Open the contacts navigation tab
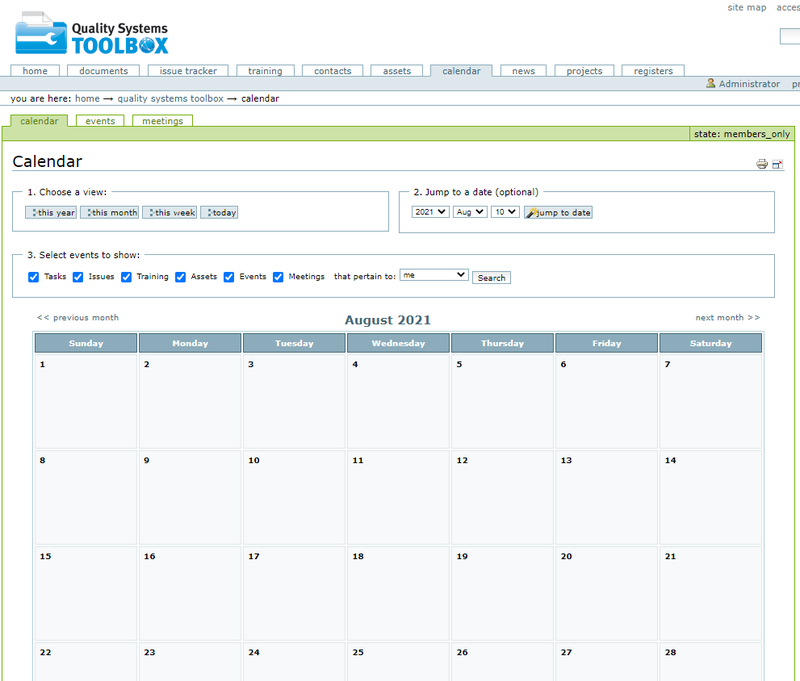This screenshot has width=800, height=681. pyautogui.click(x=333, y=71)
